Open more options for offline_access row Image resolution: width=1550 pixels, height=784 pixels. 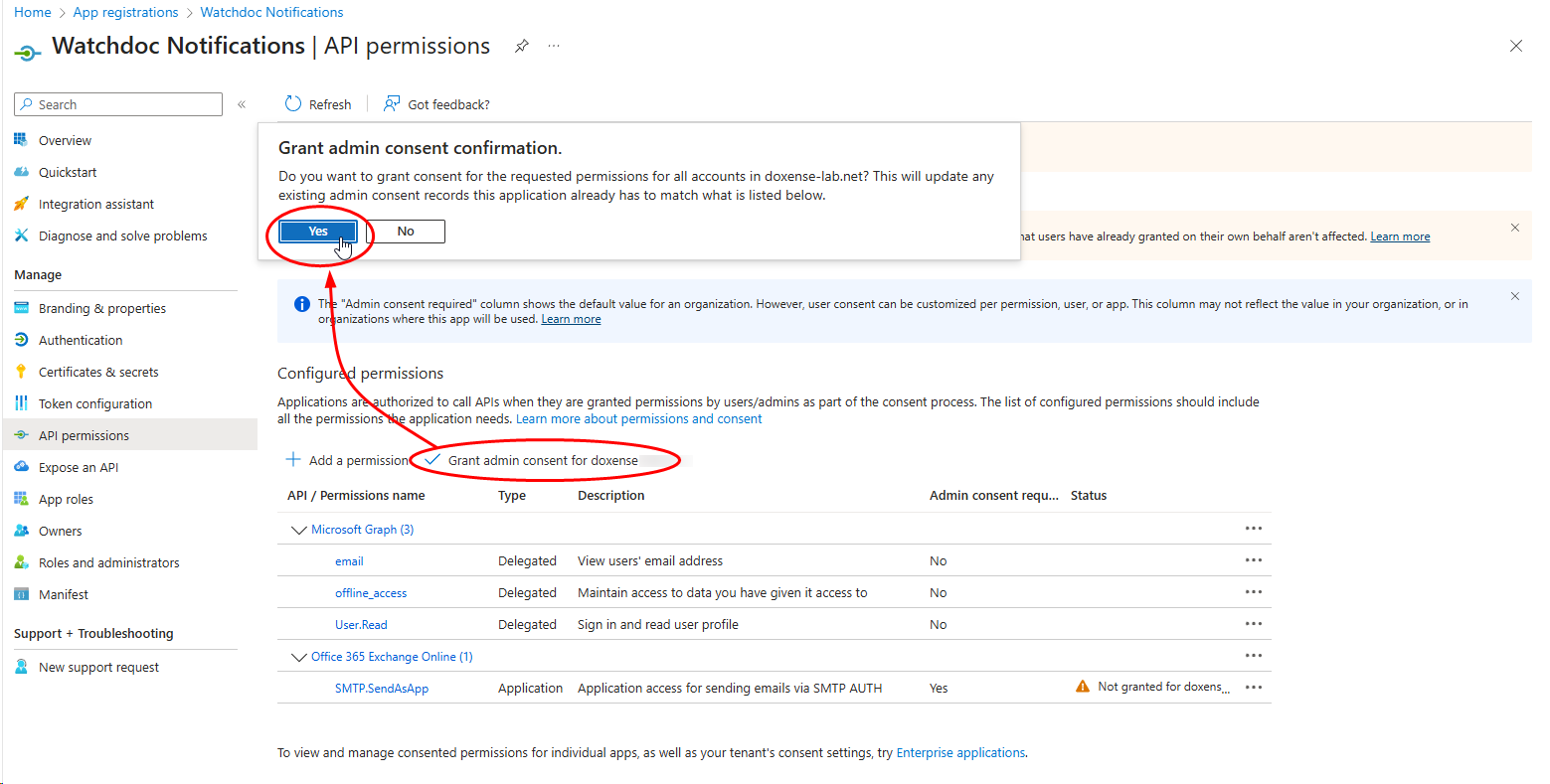pos(1254,592)
